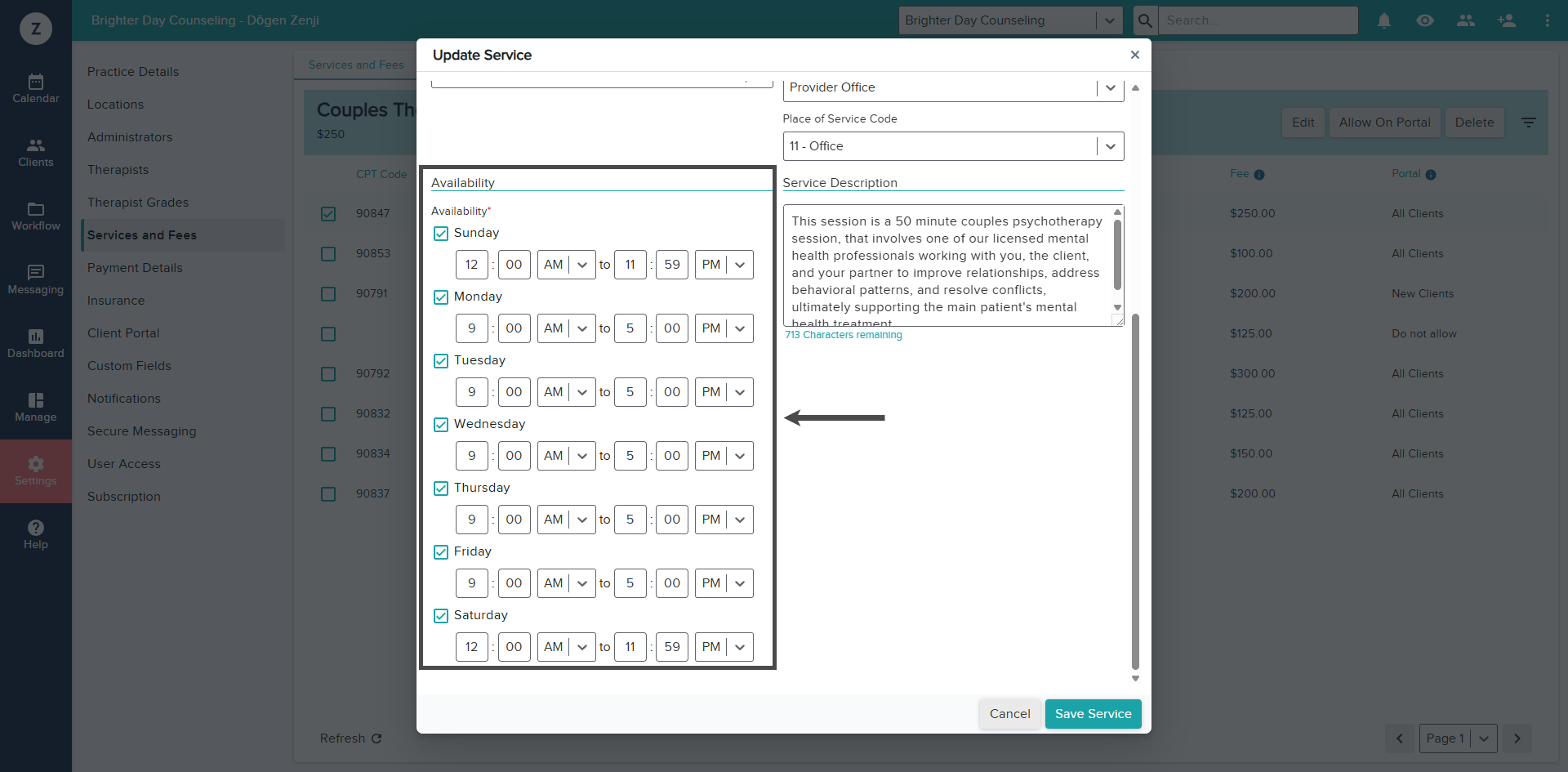Cancel the Update Service dialog
Screen dimensions: 1568x772
click(x=1010, y=714)
